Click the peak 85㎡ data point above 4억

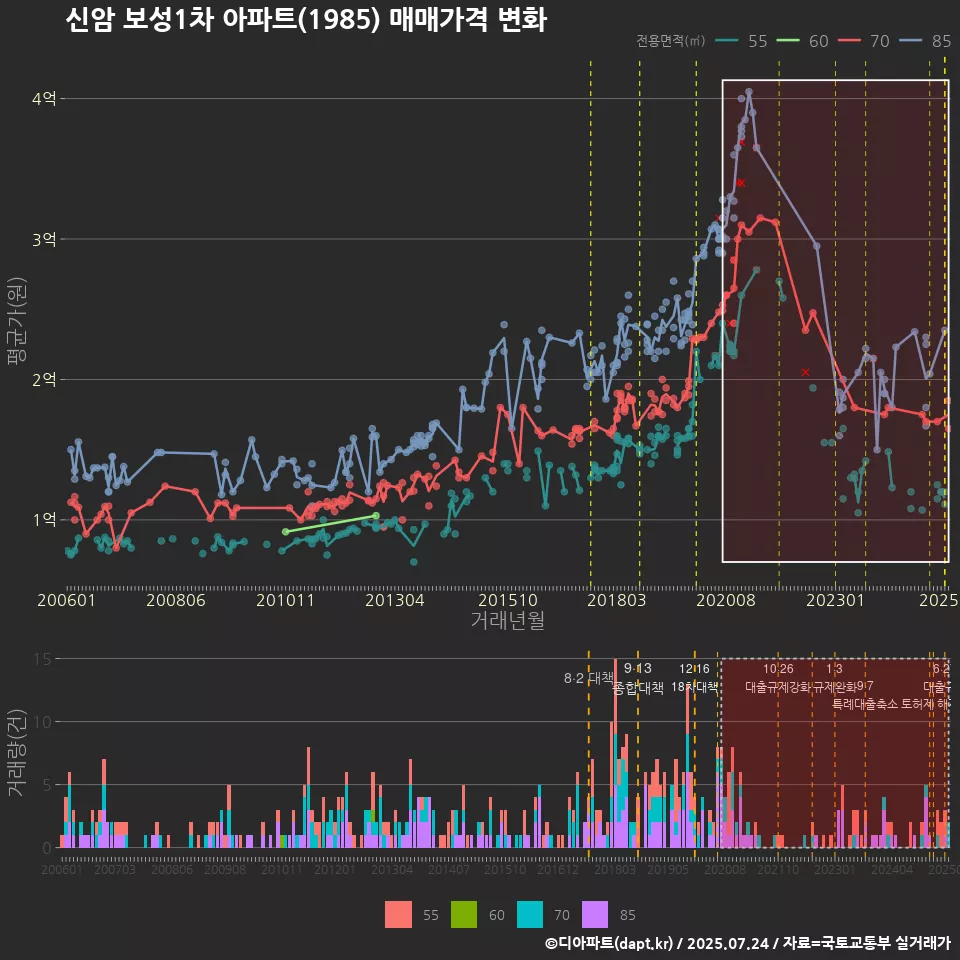(x=749, y=92)
